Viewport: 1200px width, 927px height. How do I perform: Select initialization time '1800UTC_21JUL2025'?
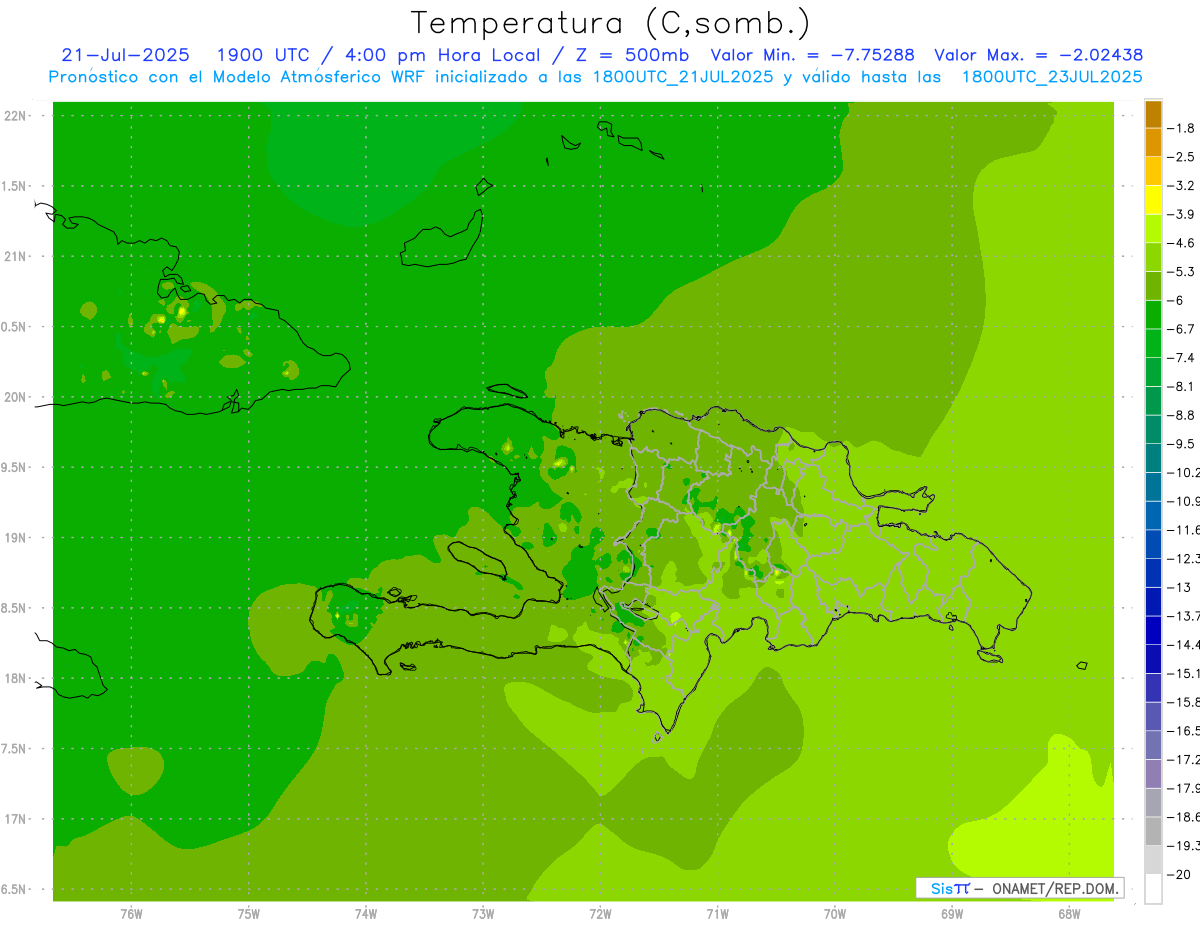683,76
